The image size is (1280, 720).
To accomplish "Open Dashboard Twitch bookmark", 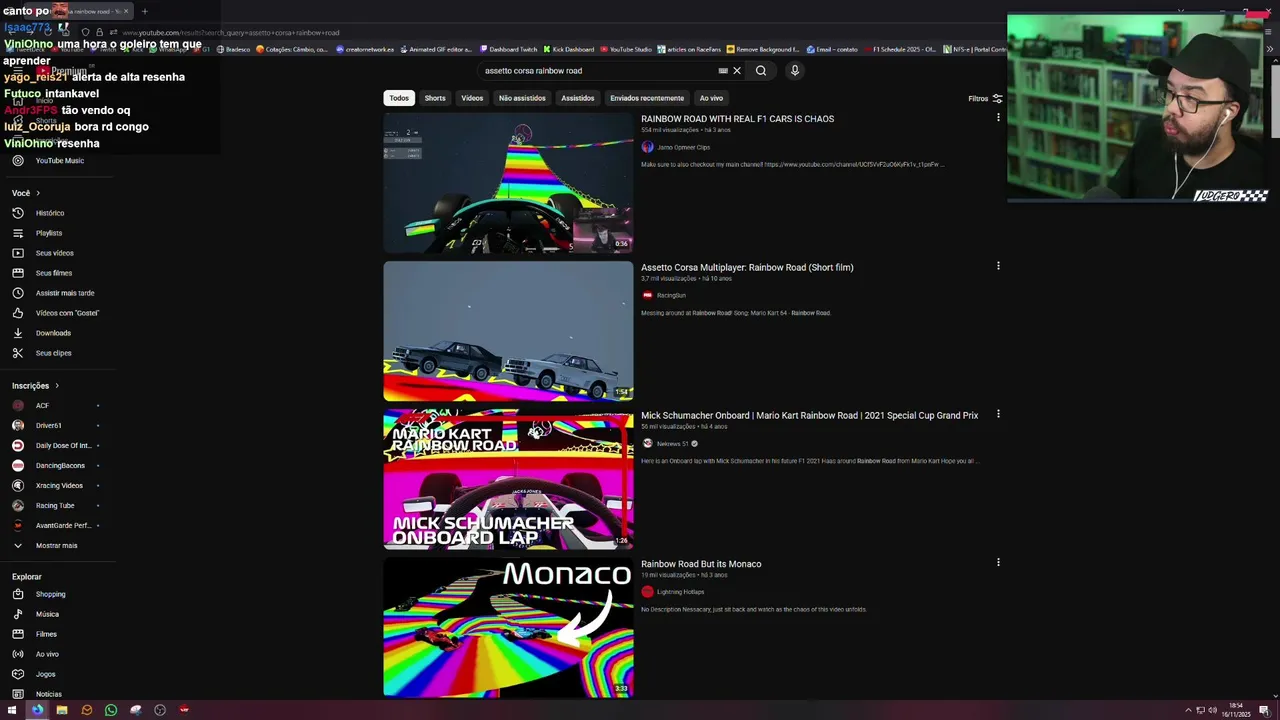I will [x=509, y=49].
